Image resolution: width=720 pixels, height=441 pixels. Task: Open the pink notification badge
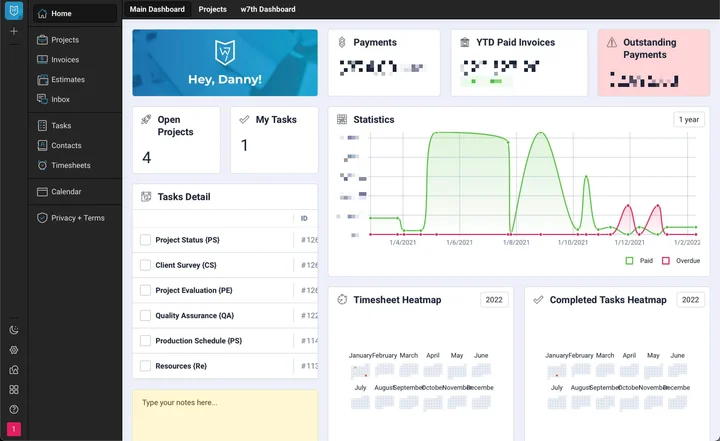tap(14, 430)
